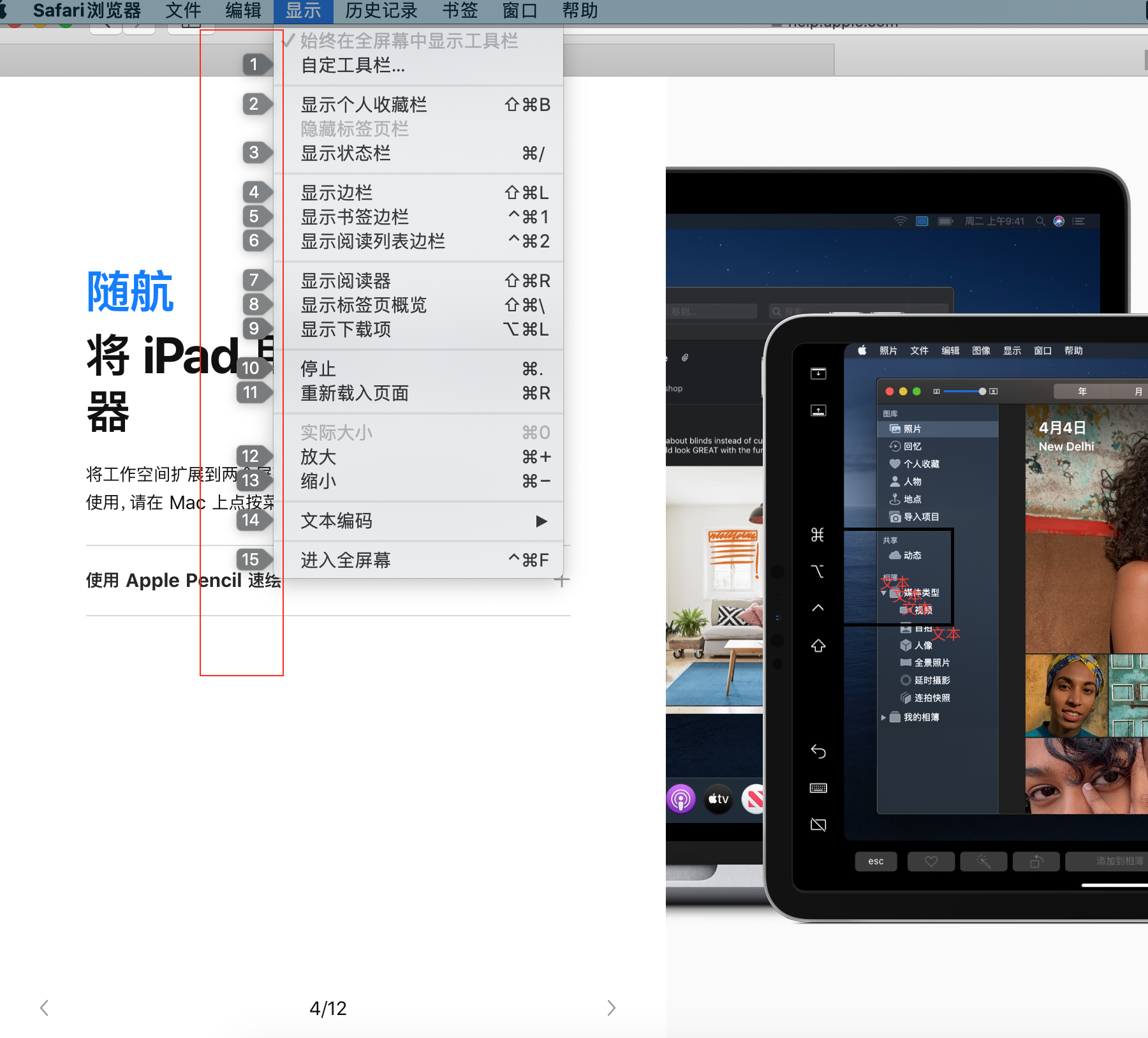Show the keyboard using iPad sidebar icon
The height and width of the screenshot is (1038, 1148).
[x=818, y=789]
